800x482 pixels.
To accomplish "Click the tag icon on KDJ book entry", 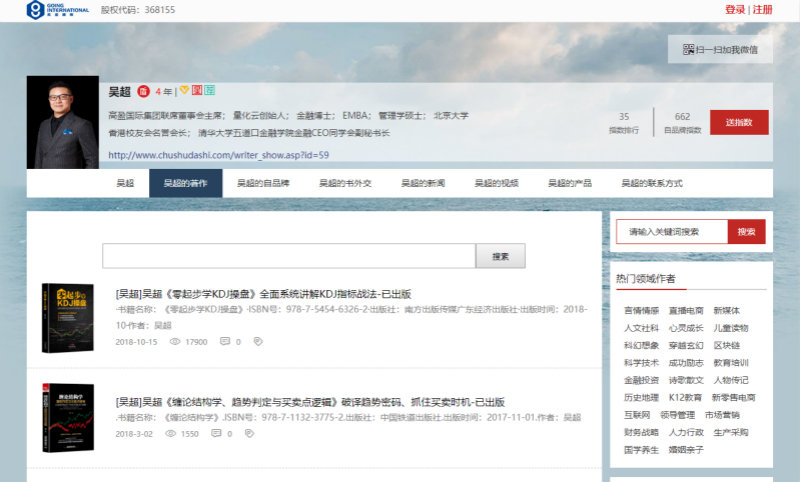I will [x=259, y=341].
